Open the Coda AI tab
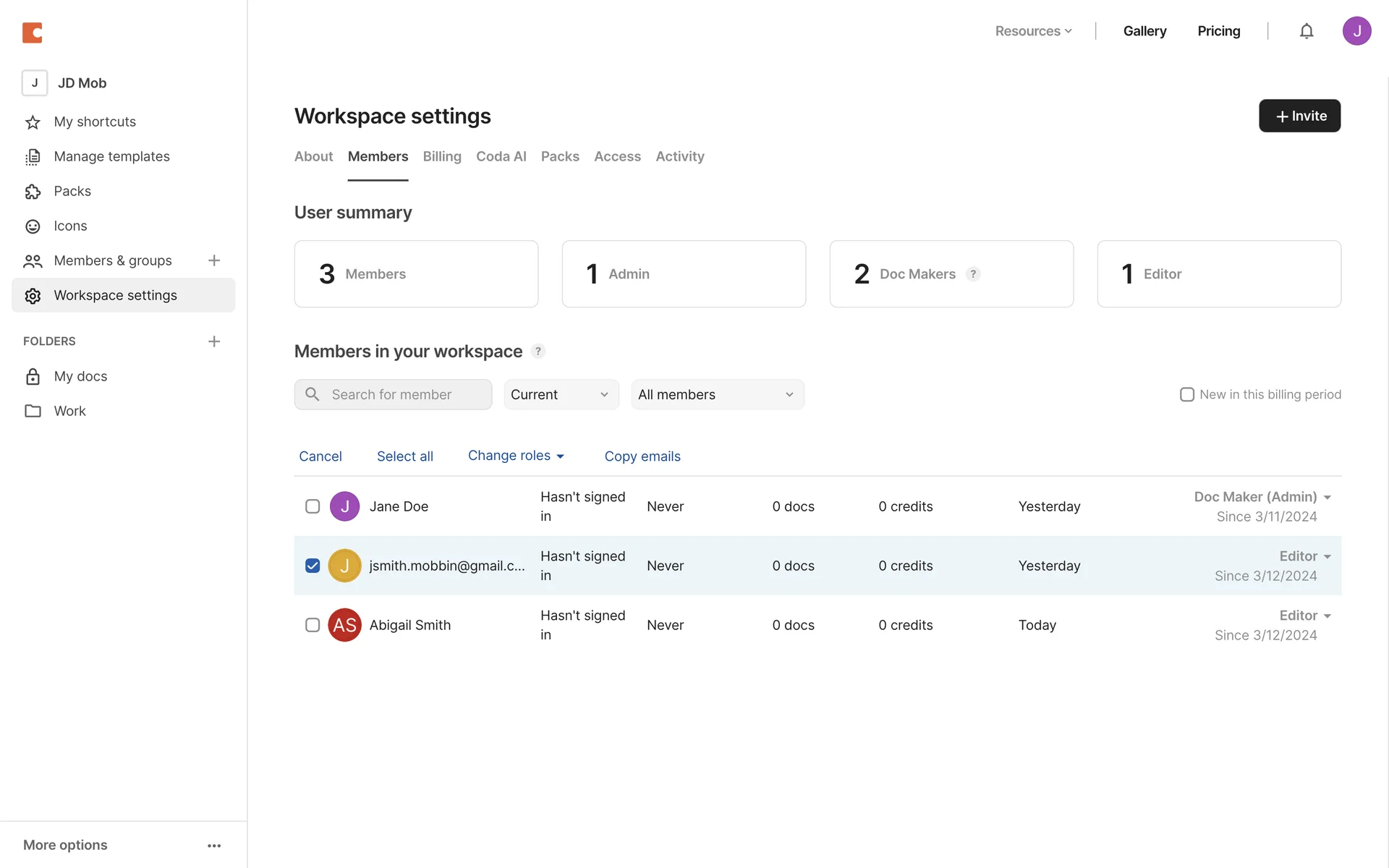The width and height of the screenshot is (1389, 868). pyautogui.click(x=501, y=156)
